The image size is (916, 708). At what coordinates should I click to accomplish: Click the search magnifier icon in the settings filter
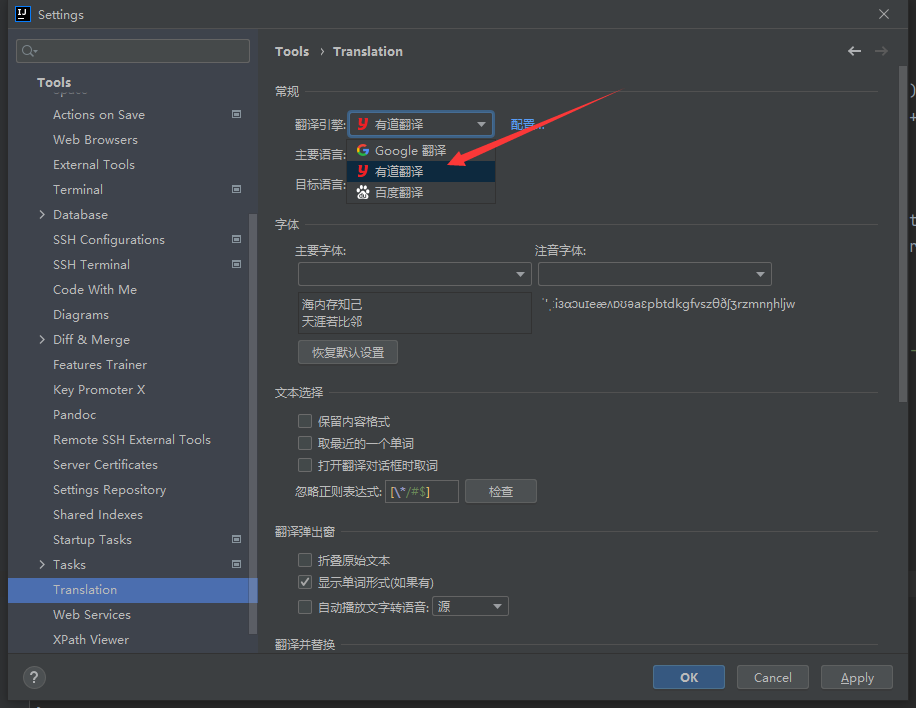click(x=29, y=51)
